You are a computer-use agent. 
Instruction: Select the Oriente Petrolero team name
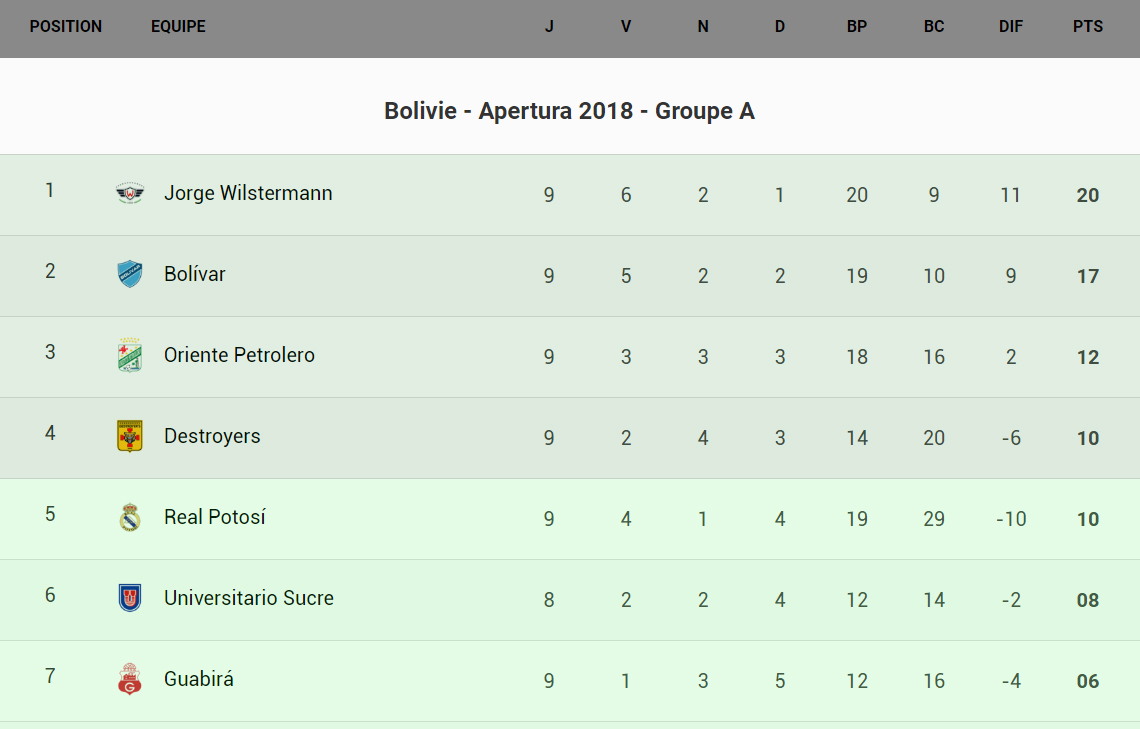tap(239, 355)
